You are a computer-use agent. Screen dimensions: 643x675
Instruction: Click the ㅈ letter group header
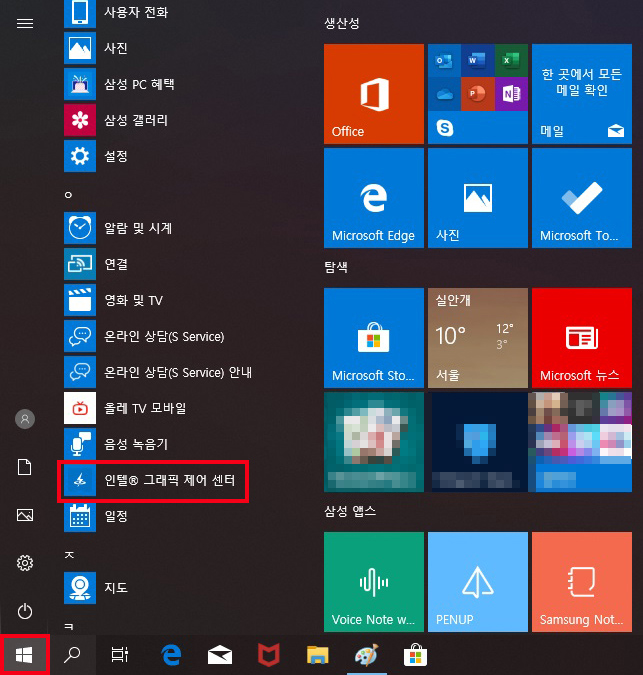point(69,555)
